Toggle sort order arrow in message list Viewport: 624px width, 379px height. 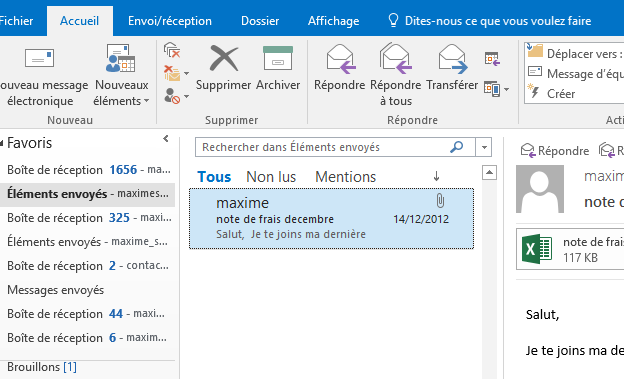[x=437, y=176]
